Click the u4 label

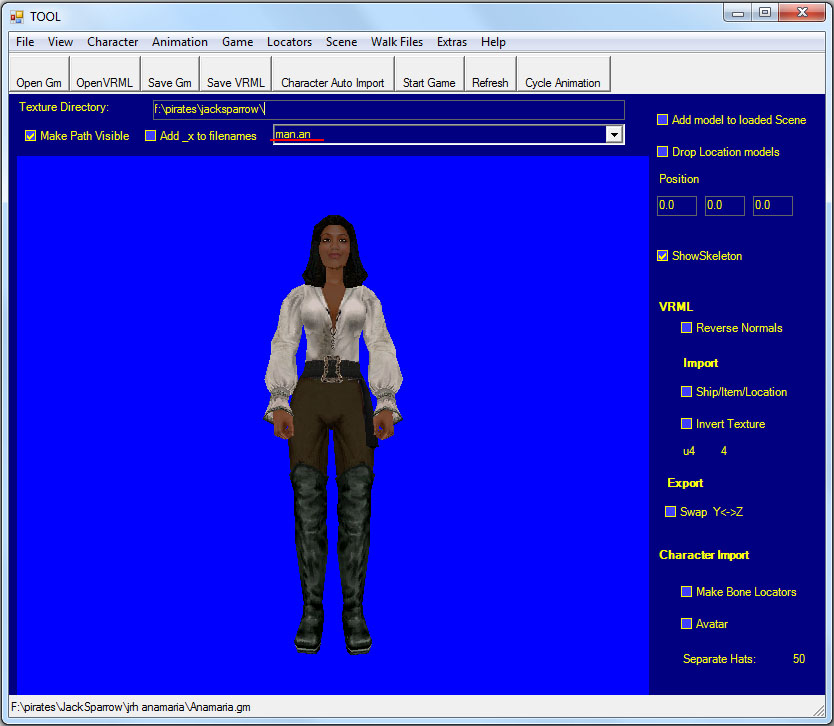click(x=689, y=451)
